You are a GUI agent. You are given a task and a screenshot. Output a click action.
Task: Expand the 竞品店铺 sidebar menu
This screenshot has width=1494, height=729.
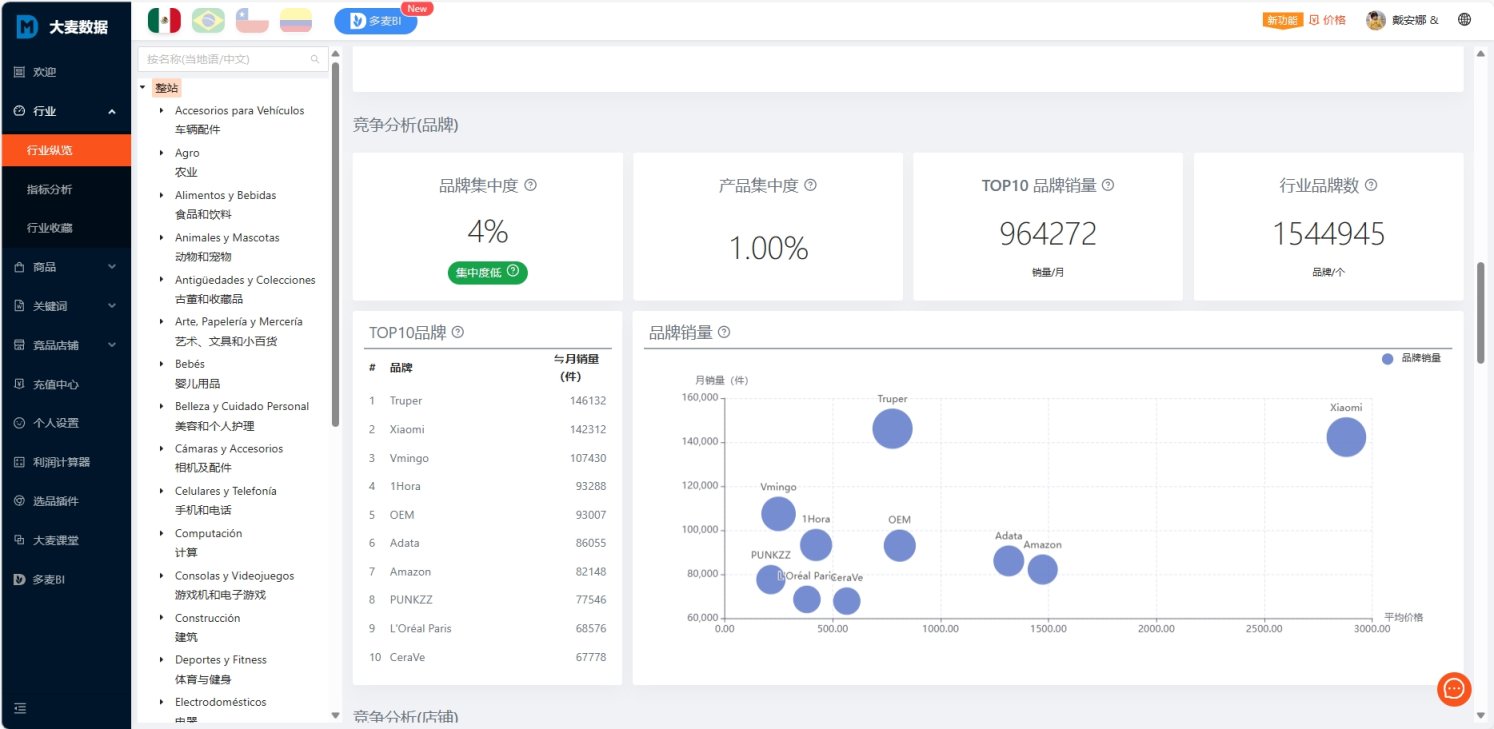[x=65, y=345]
